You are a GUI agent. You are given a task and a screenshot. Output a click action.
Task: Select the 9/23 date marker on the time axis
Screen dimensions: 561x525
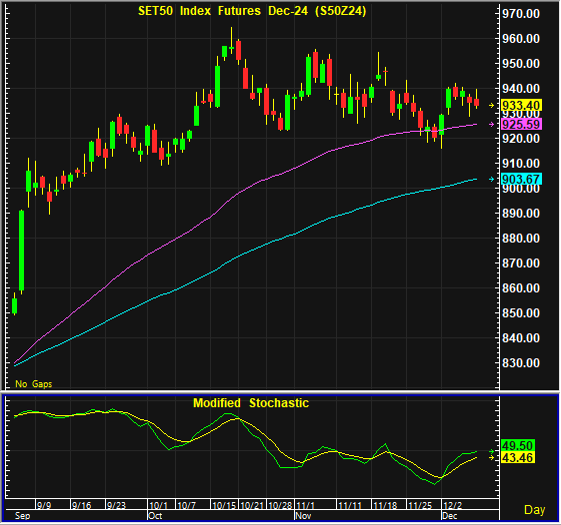(x=117, y=505)
